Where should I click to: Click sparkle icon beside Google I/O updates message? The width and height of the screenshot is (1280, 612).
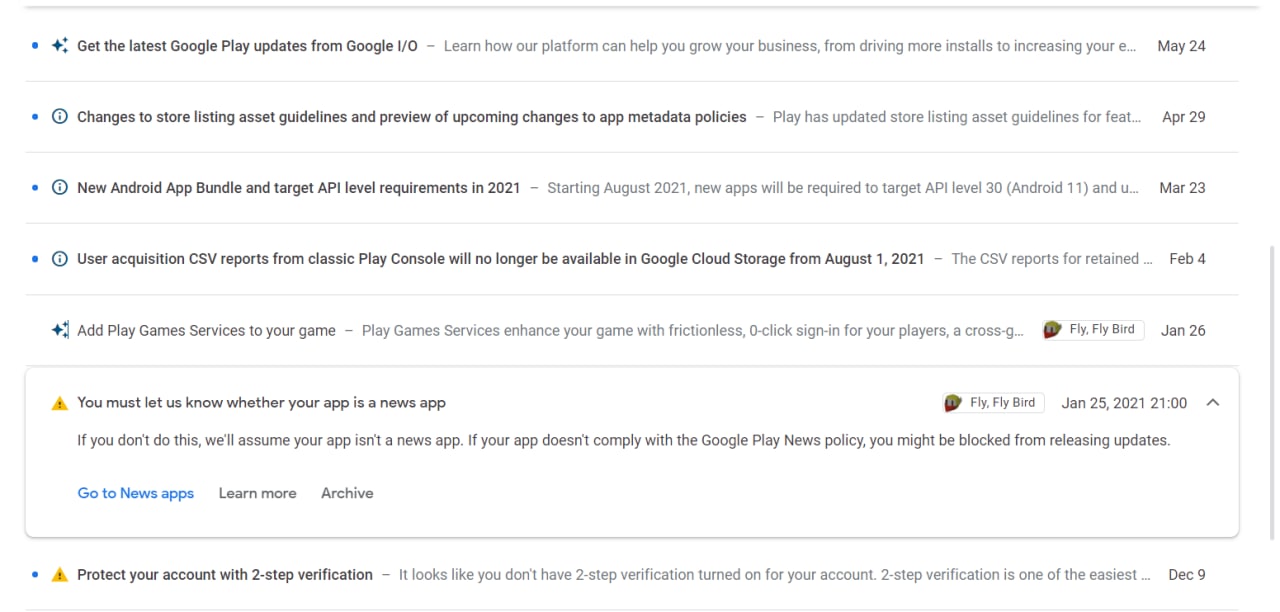point(60,46)
